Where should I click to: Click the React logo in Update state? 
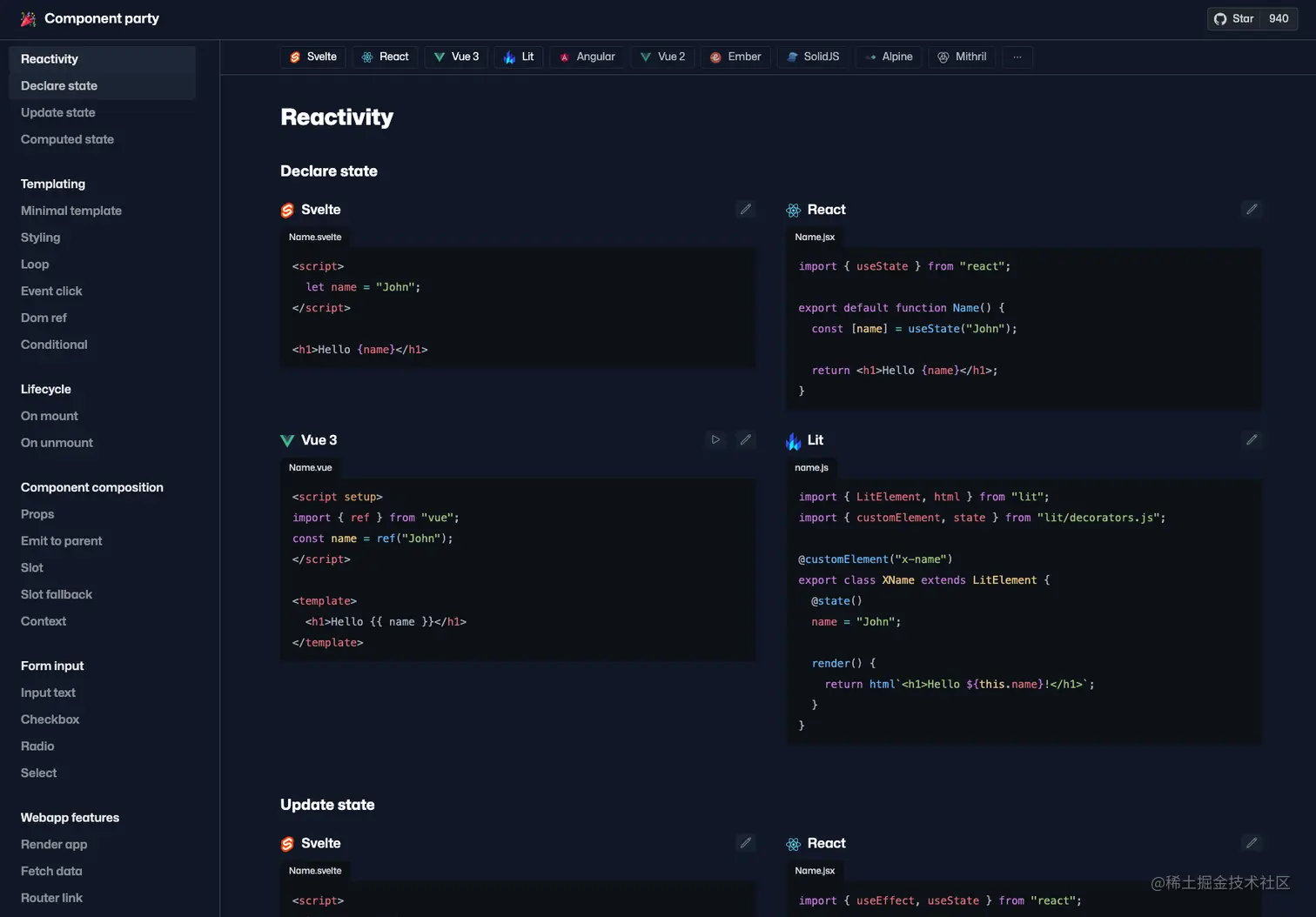pos(793,844)
